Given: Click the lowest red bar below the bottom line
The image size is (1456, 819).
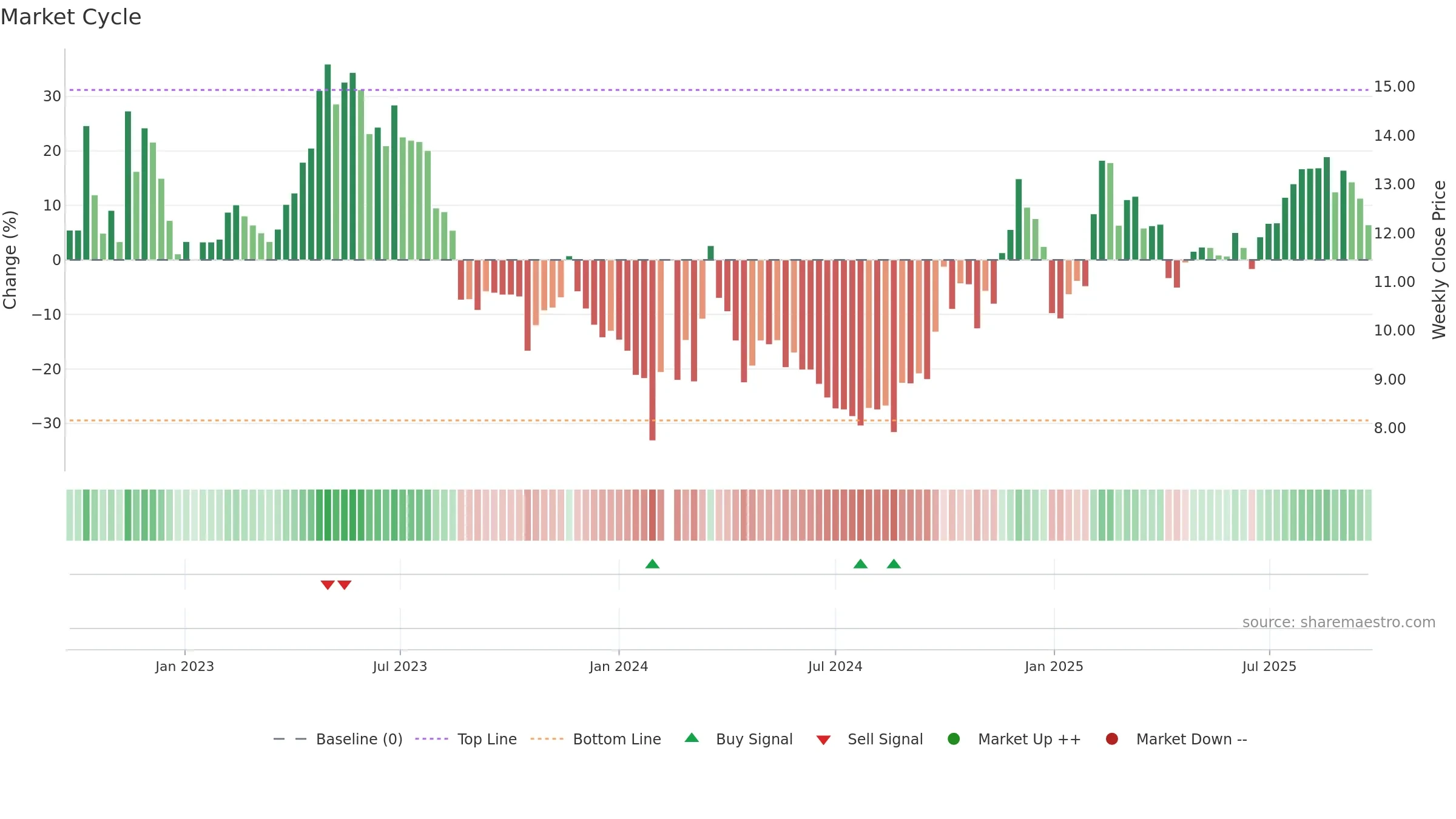Looking at the screenshot, I should tap(652, 350).
